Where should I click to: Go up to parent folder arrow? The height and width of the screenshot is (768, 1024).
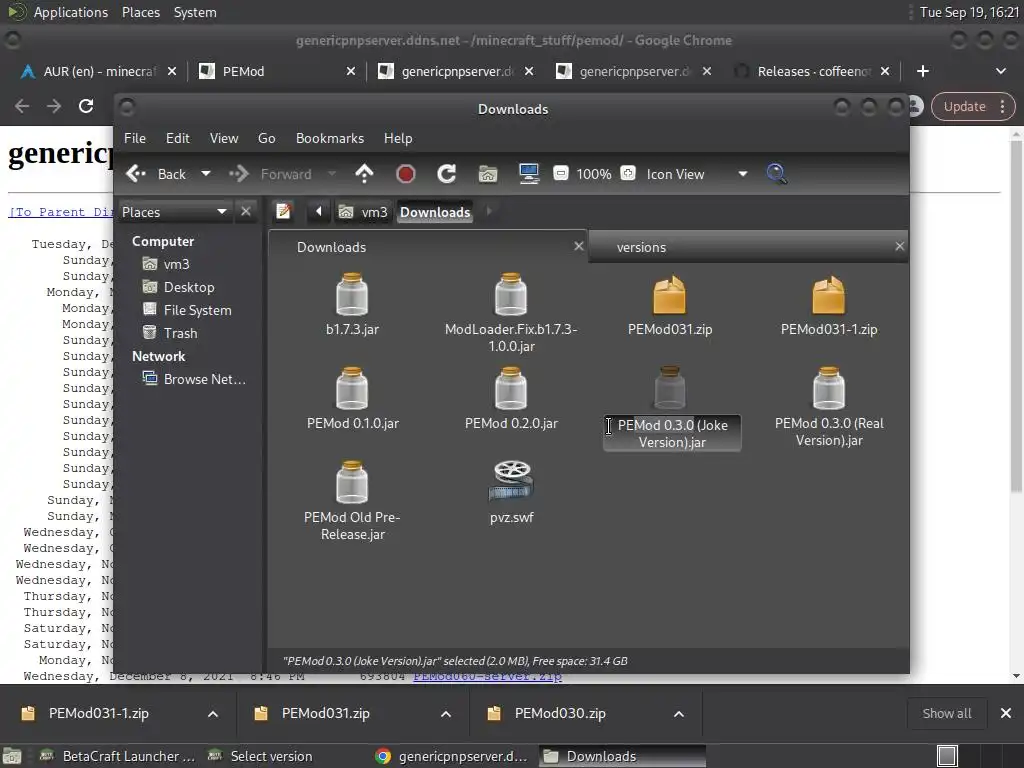pos(364,174)
